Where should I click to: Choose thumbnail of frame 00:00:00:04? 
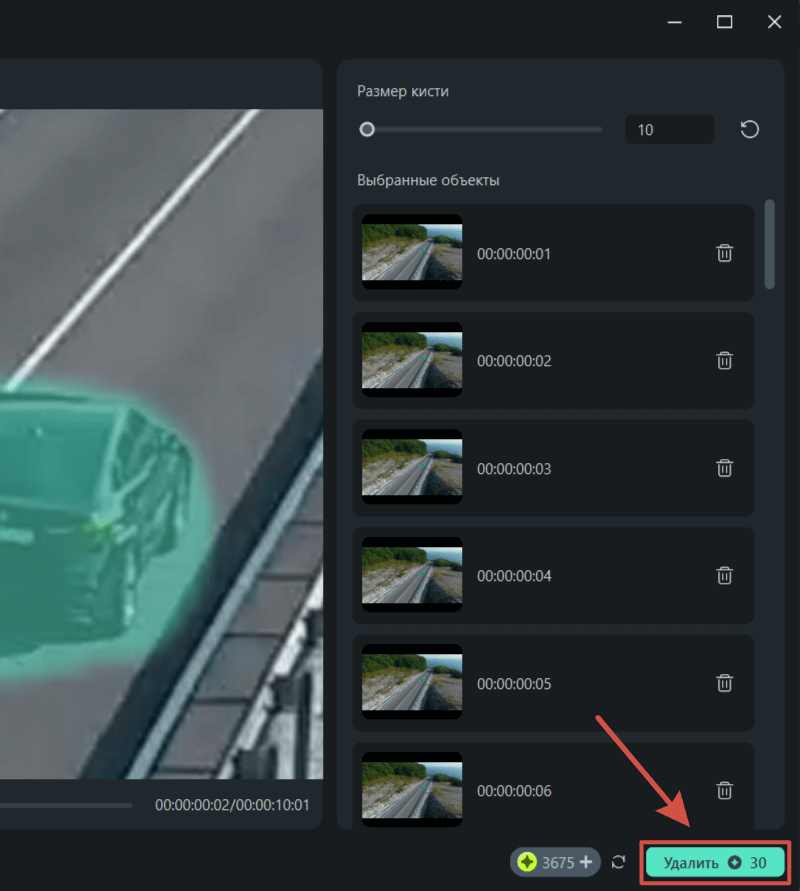point(412,575)
